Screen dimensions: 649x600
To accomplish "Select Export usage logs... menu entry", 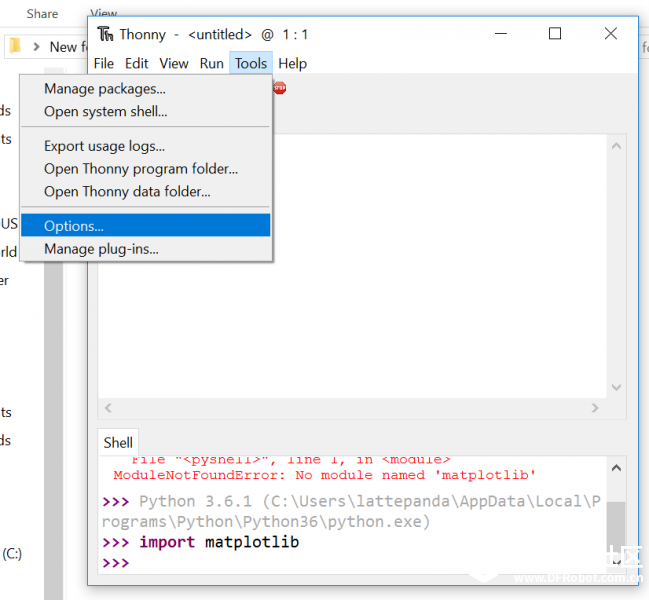I will [146, 146].
